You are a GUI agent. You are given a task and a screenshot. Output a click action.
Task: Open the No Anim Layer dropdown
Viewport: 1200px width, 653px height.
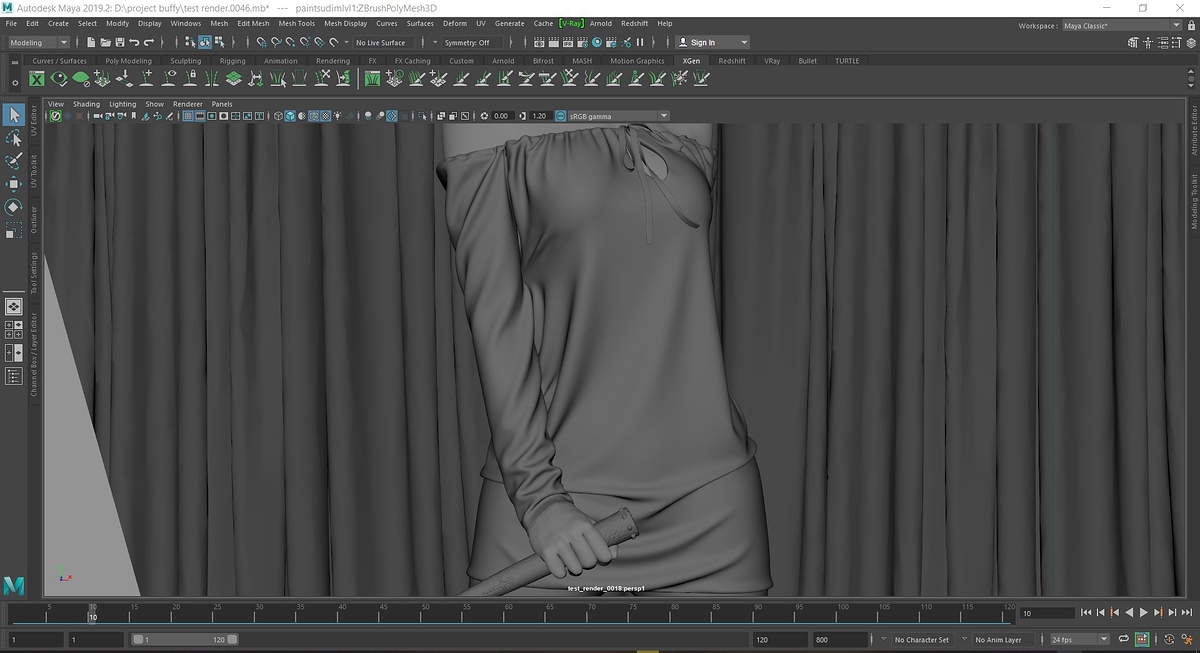(1003, 639)
